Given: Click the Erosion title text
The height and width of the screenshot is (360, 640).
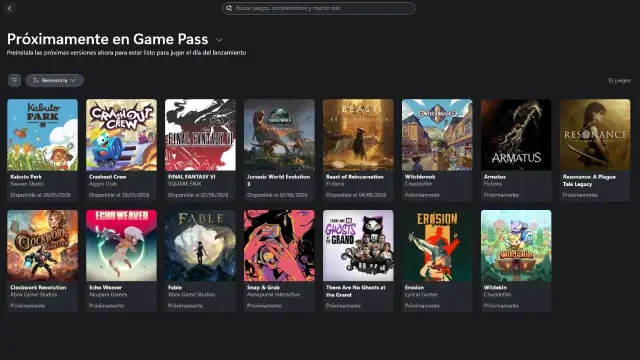Looking at the screenshot, I should pyautogui.click(x=414, y=287).
